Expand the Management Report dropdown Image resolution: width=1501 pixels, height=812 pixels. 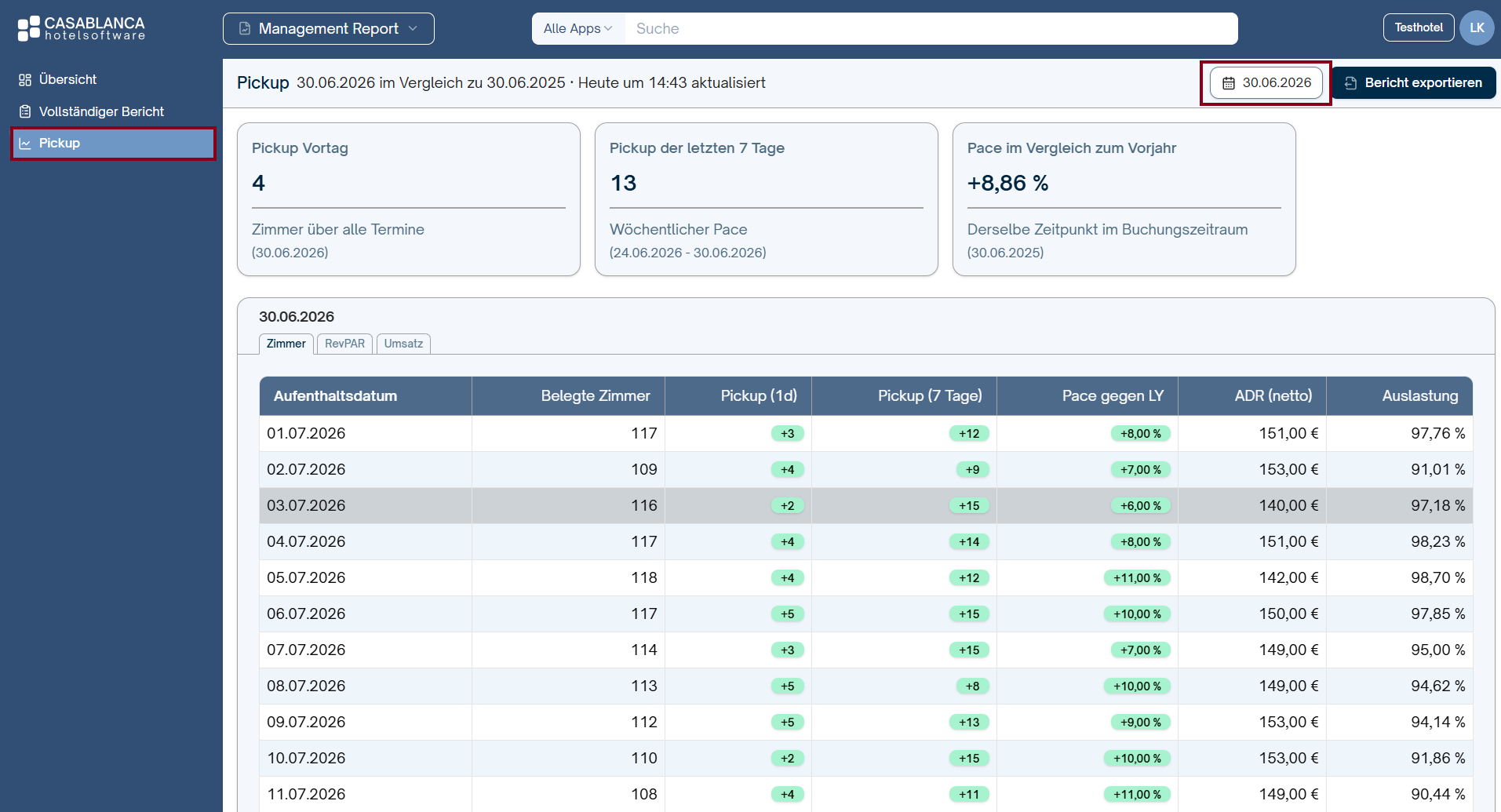[x=329, y=28]
